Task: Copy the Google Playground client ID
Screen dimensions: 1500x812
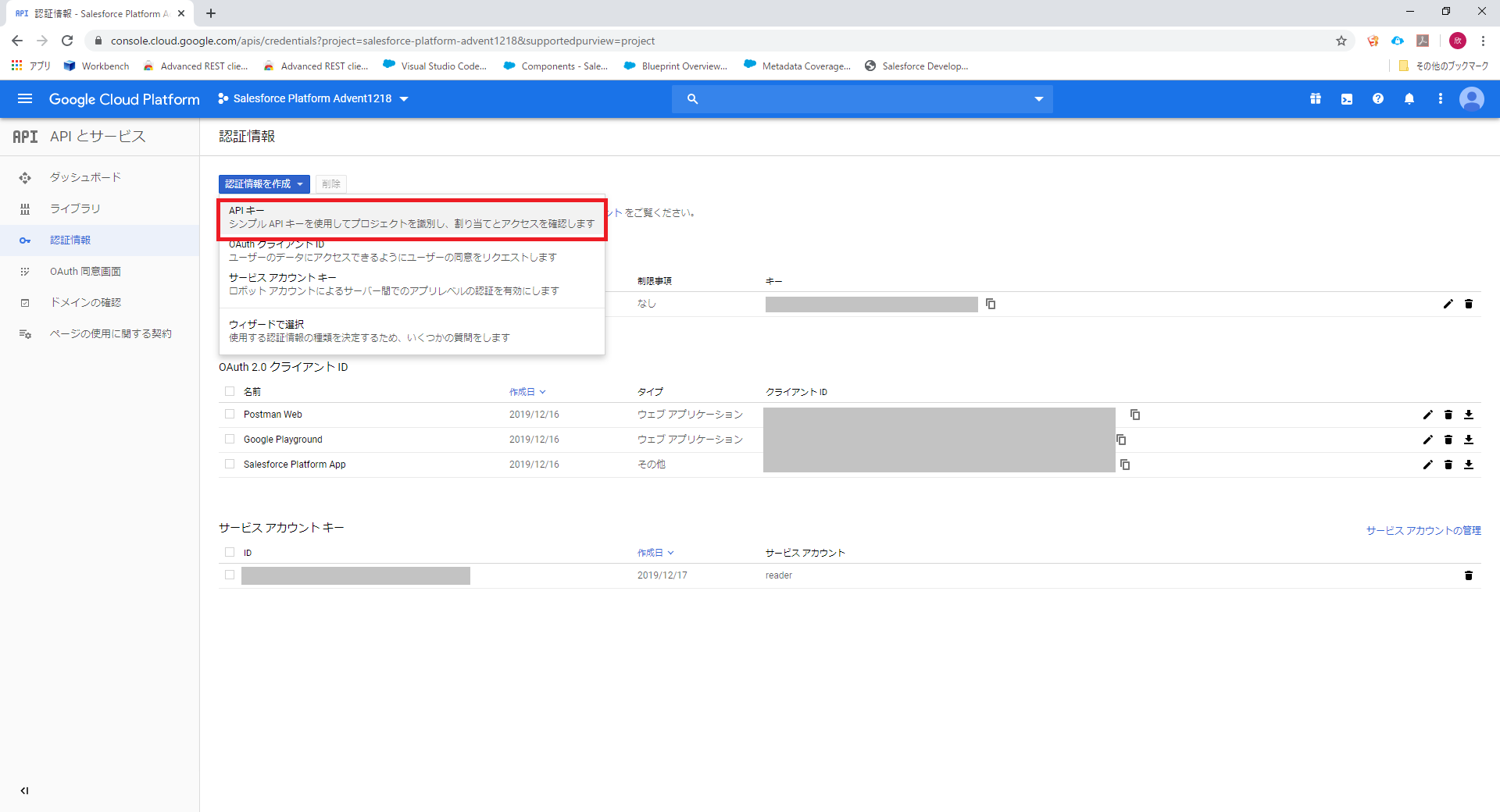Action: click(1121, 440)
